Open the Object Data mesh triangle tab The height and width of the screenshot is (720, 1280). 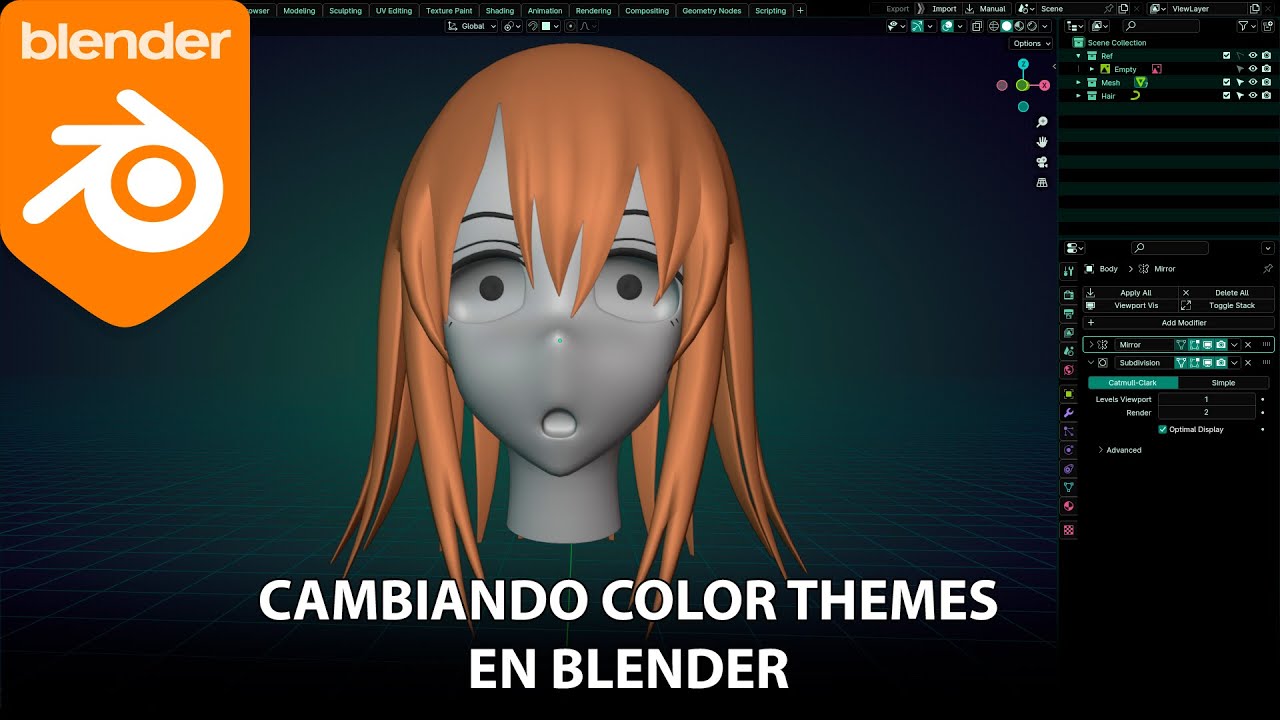click(x=1069, y=487)
